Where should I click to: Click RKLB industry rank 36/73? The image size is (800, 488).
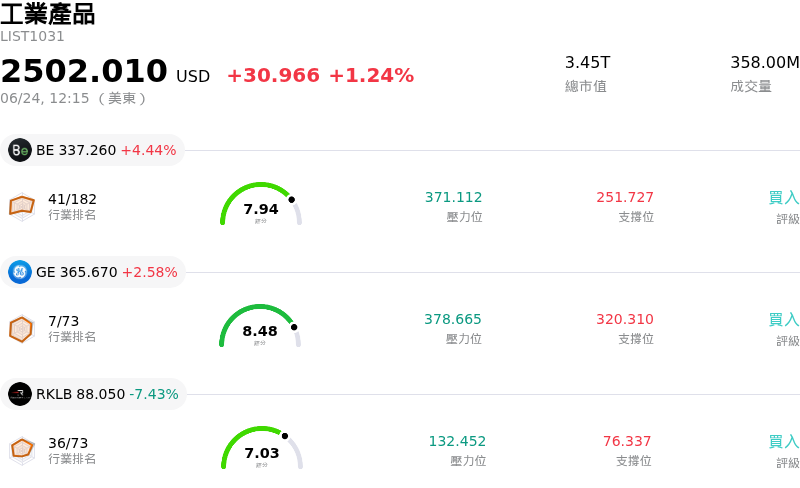pyautogui.click(x=68, y=443)
